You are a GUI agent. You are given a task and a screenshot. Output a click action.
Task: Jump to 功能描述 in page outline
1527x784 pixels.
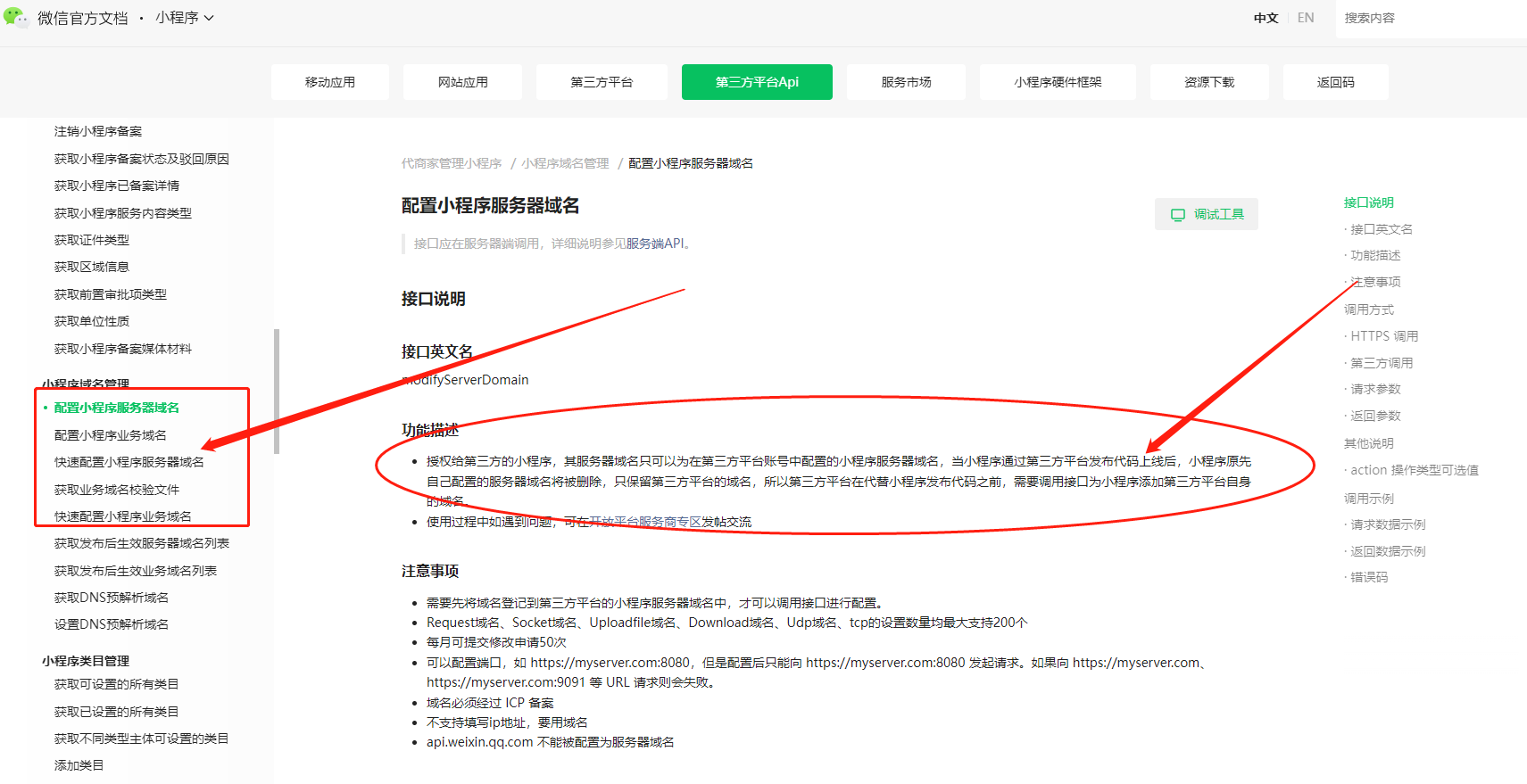(x=1375, y=255)
